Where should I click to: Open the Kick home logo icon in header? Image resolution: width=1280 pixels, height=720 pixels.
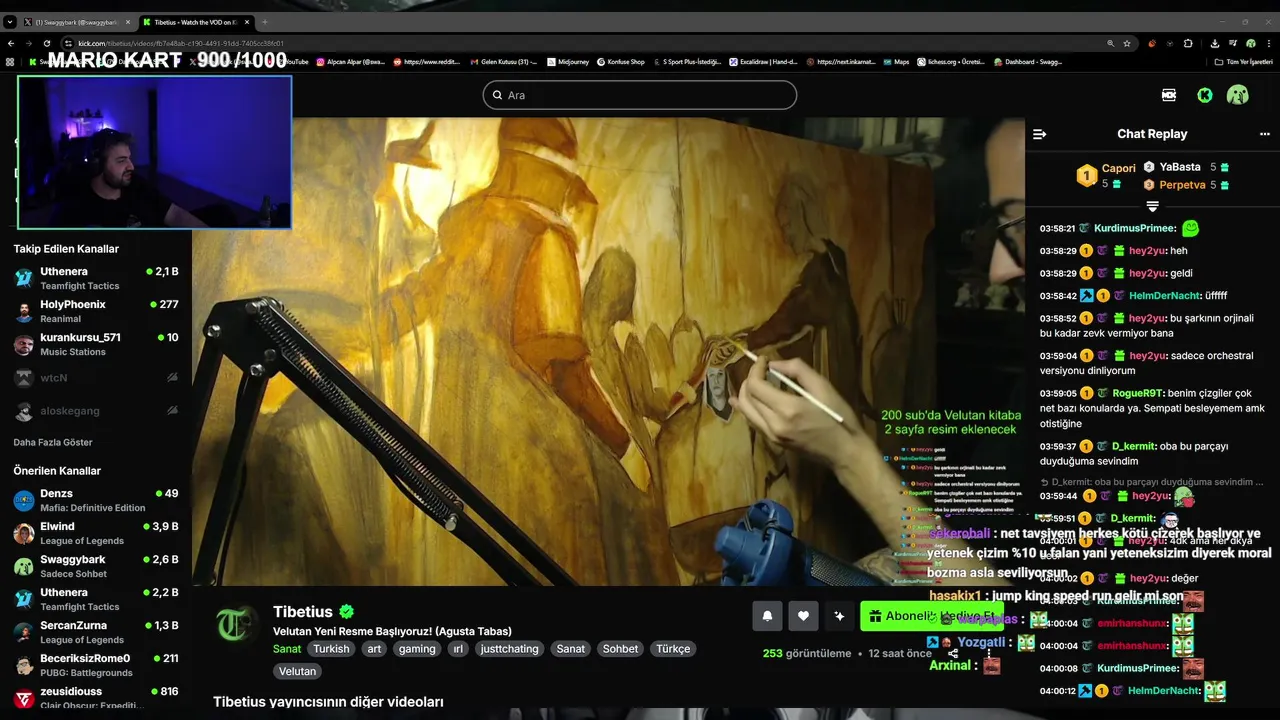(1205, 95)
